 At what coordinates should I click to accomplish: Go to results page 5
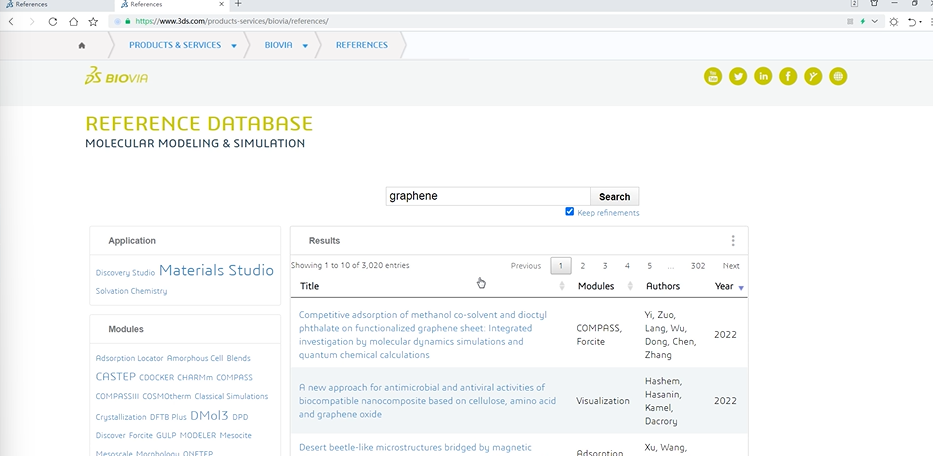click(x=649, y=266)
